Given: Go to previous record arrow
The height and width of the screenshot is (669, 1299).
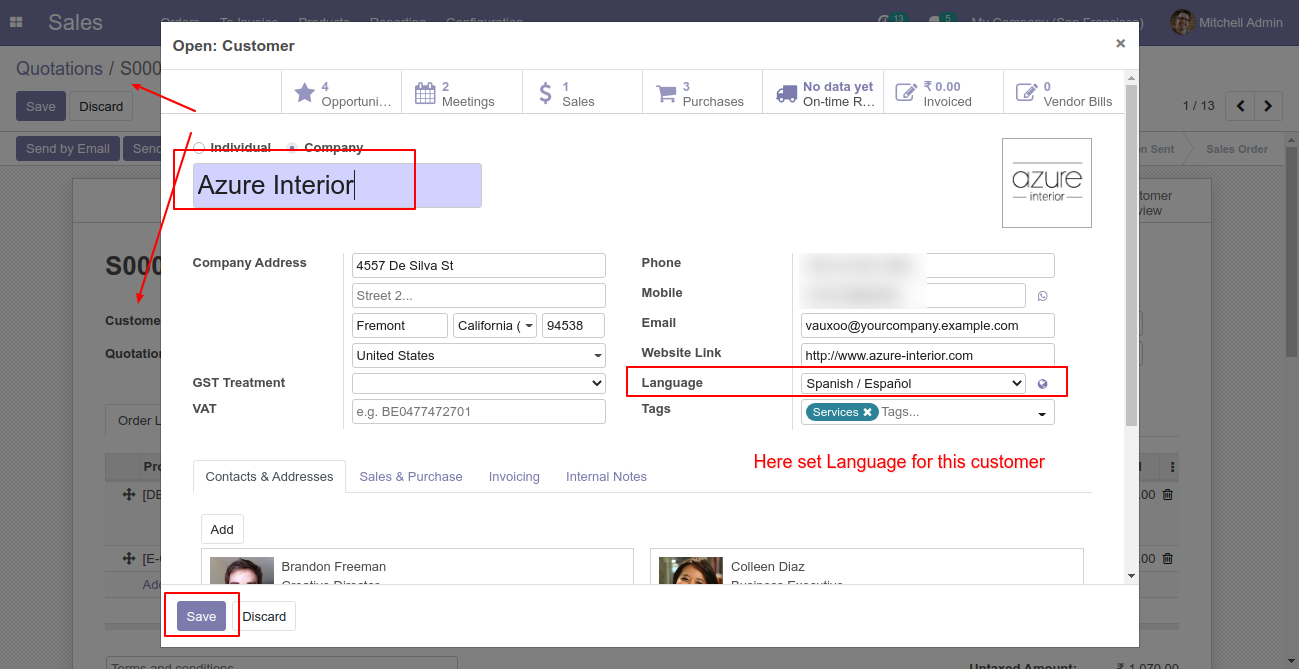Looking at the screenshot, I should point(1241,105).
